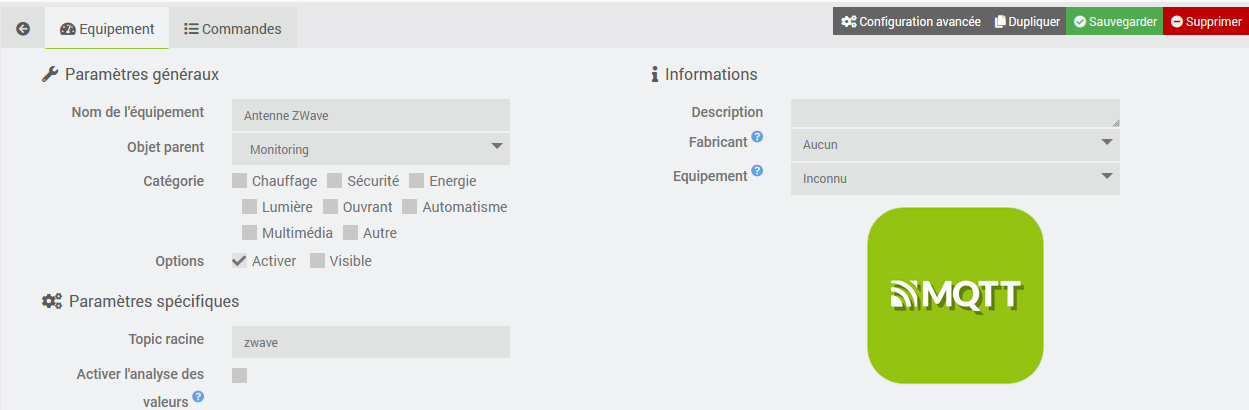Click the Paramètres spécifiques gears icon
Screen dimensions: 1249x410
click(52, 301)
